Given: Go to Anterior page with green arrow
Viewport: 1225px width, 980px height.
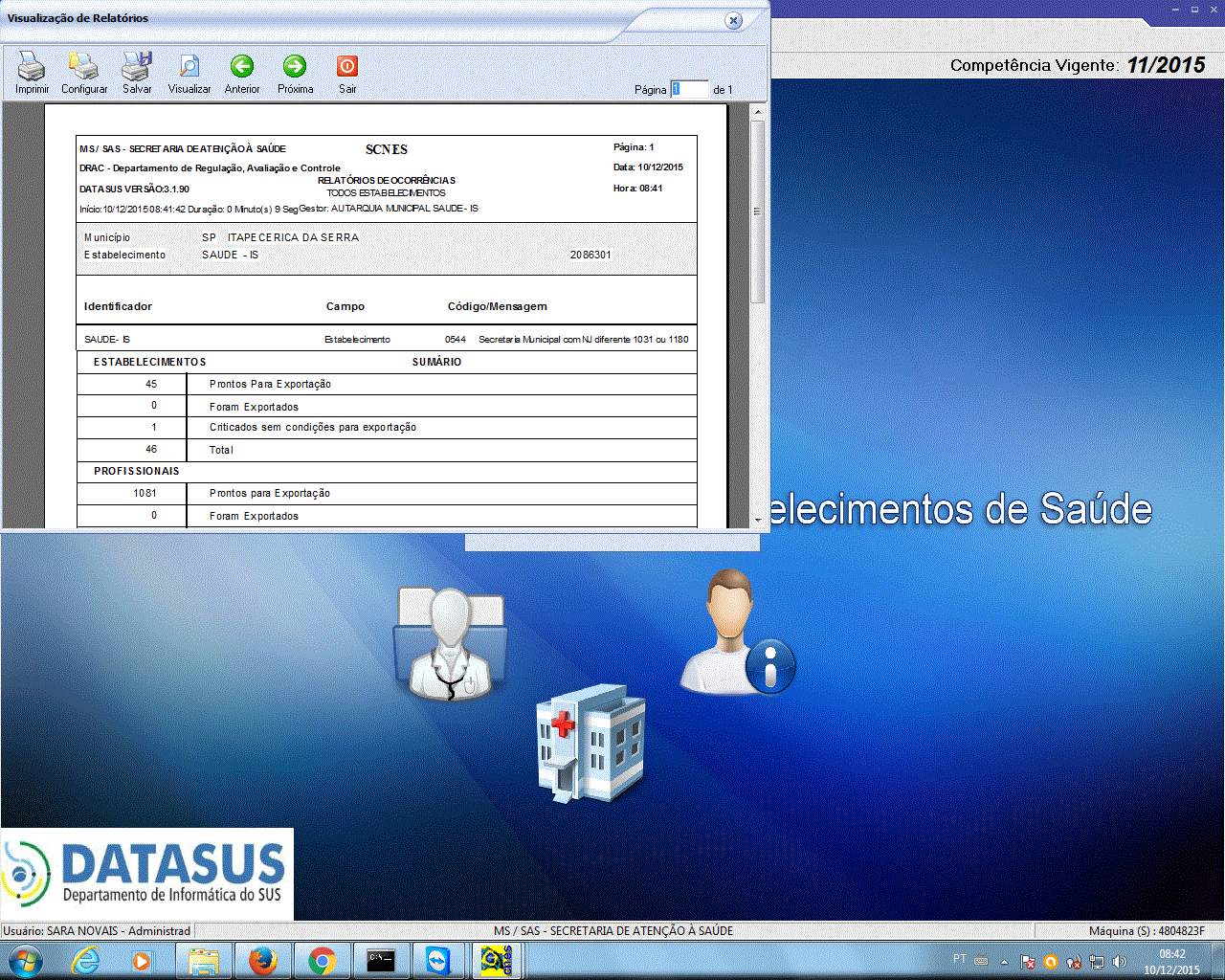Looking at the screenshot, I should (242, 66).
